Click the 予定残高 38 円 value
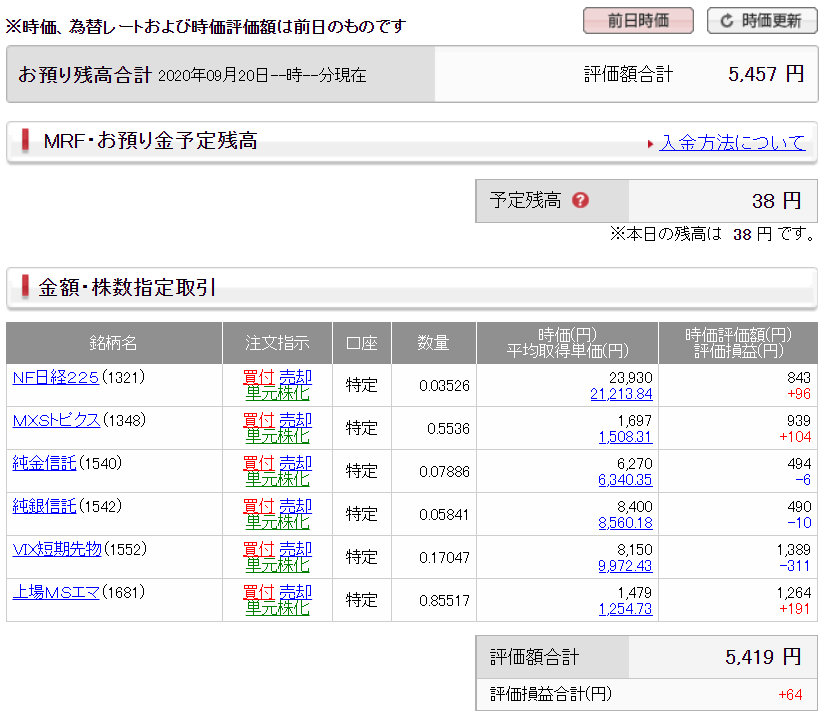The width and height of the screenshot is (824, 719). coord(776,201)
